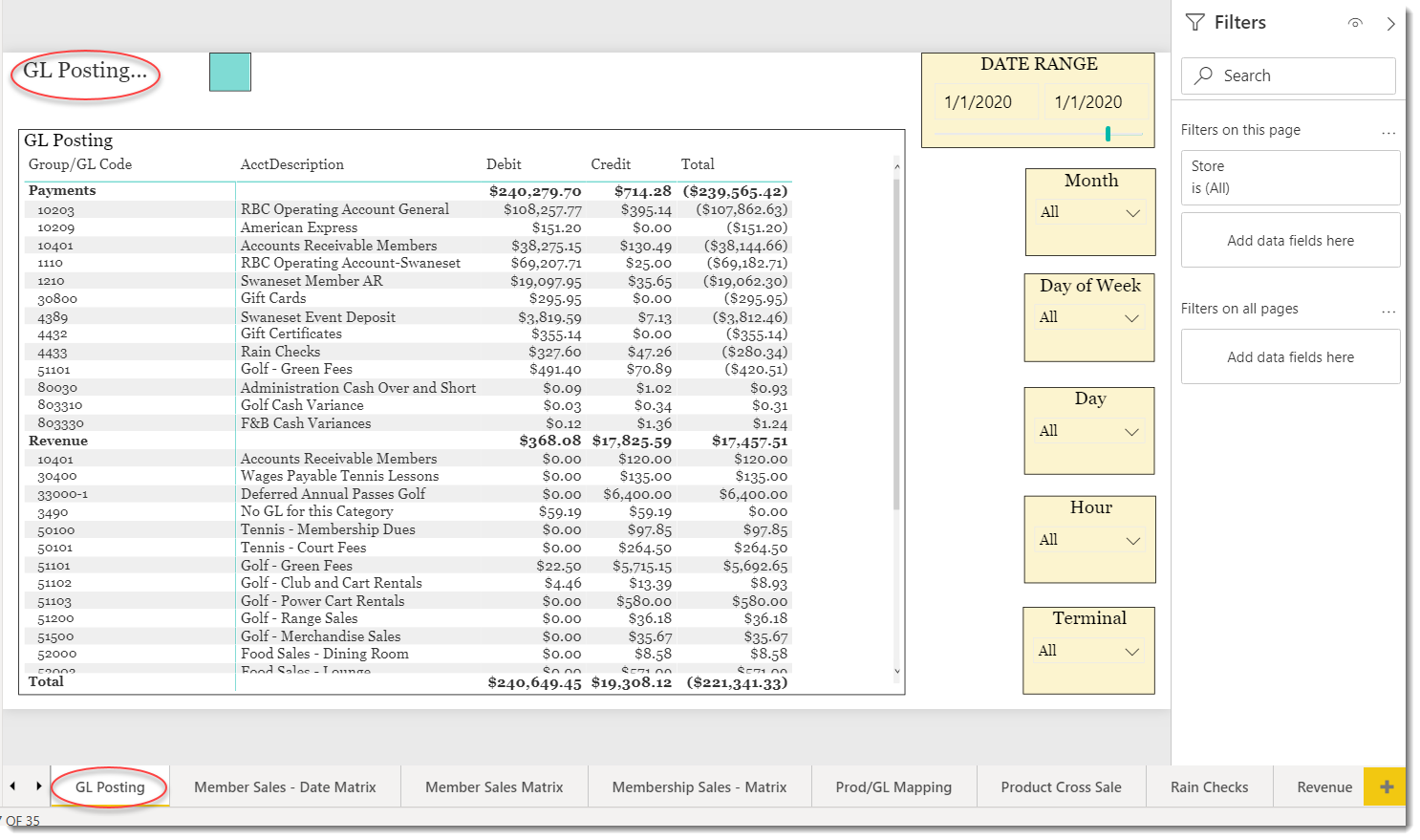Click Administration Cash Over and Short cell
Viewport: 1420px width, 840px height.
pos(358,388)
